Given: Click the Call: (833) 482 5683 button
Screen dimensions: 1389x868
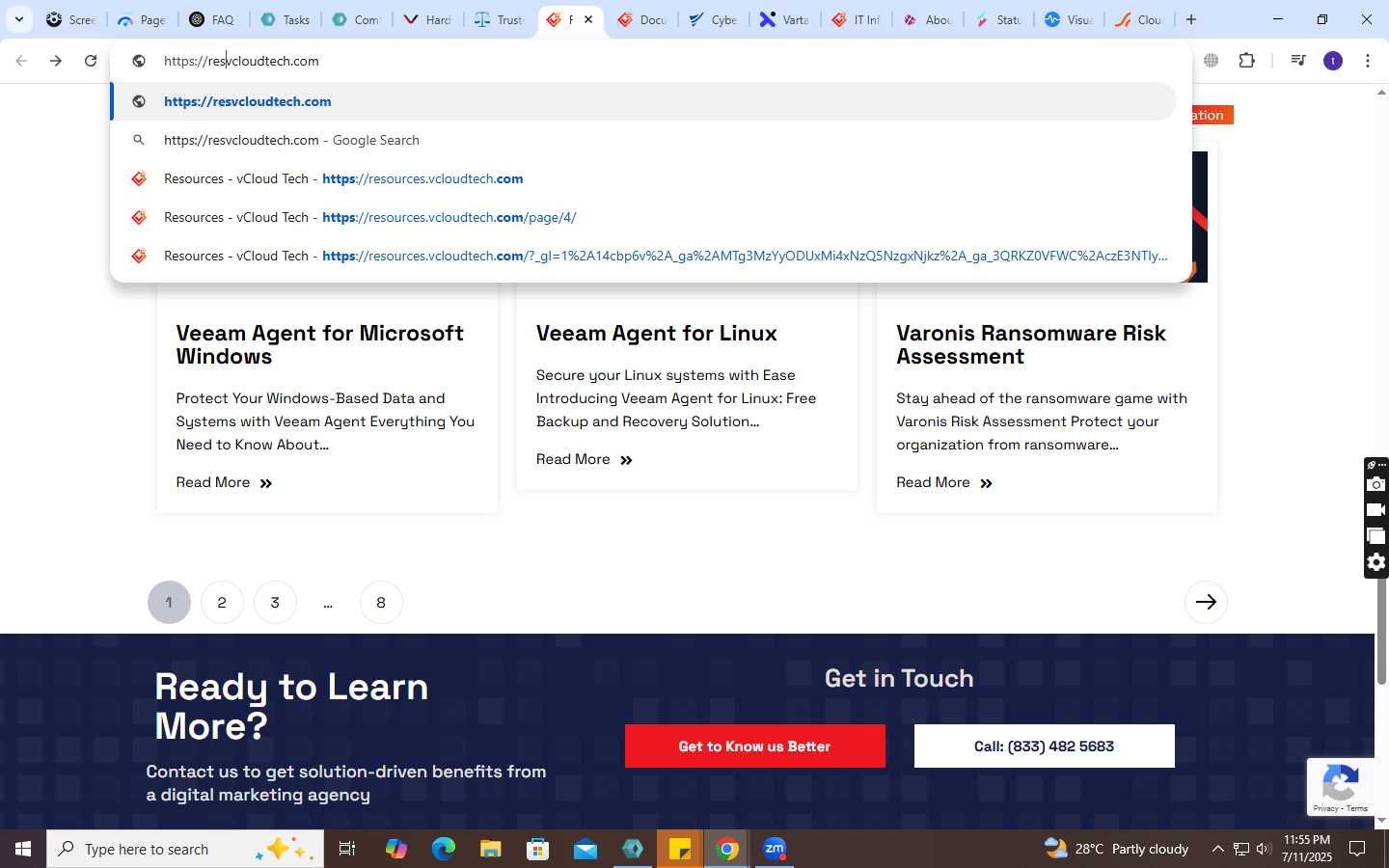Looking at the screenshot, I should [x=1044, y=746].
